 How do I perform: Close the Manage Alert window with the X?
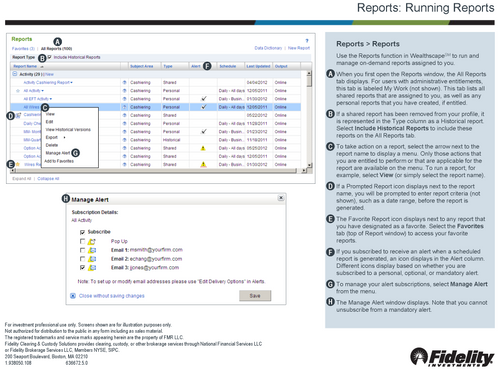click(x=281, y=198)
